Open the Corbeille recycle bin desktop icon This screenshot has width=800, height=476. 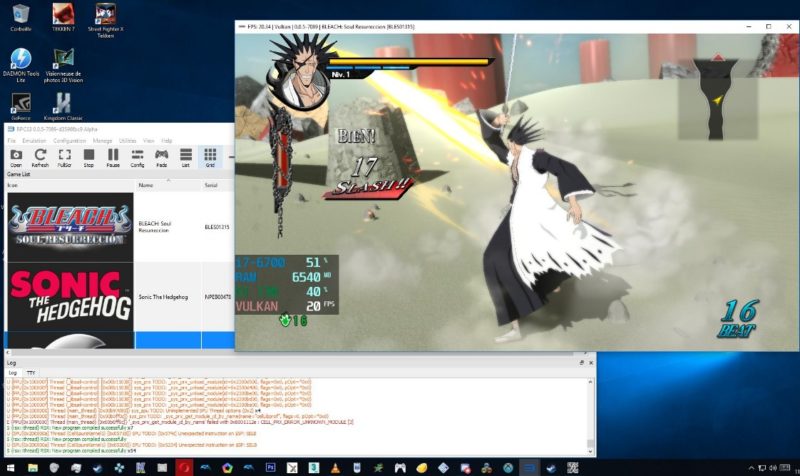click(20, 18)
